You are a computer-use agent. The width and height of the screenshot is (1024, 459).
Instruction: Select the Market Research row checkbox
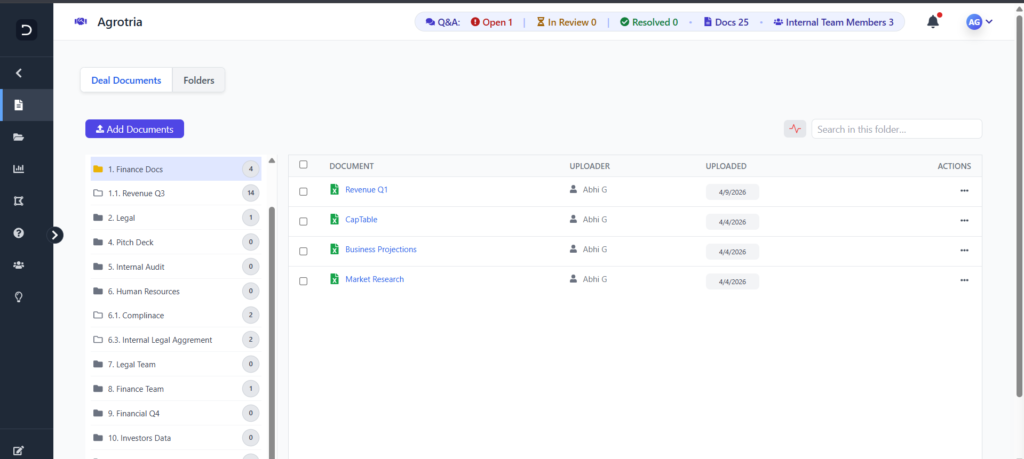[304, 281]
